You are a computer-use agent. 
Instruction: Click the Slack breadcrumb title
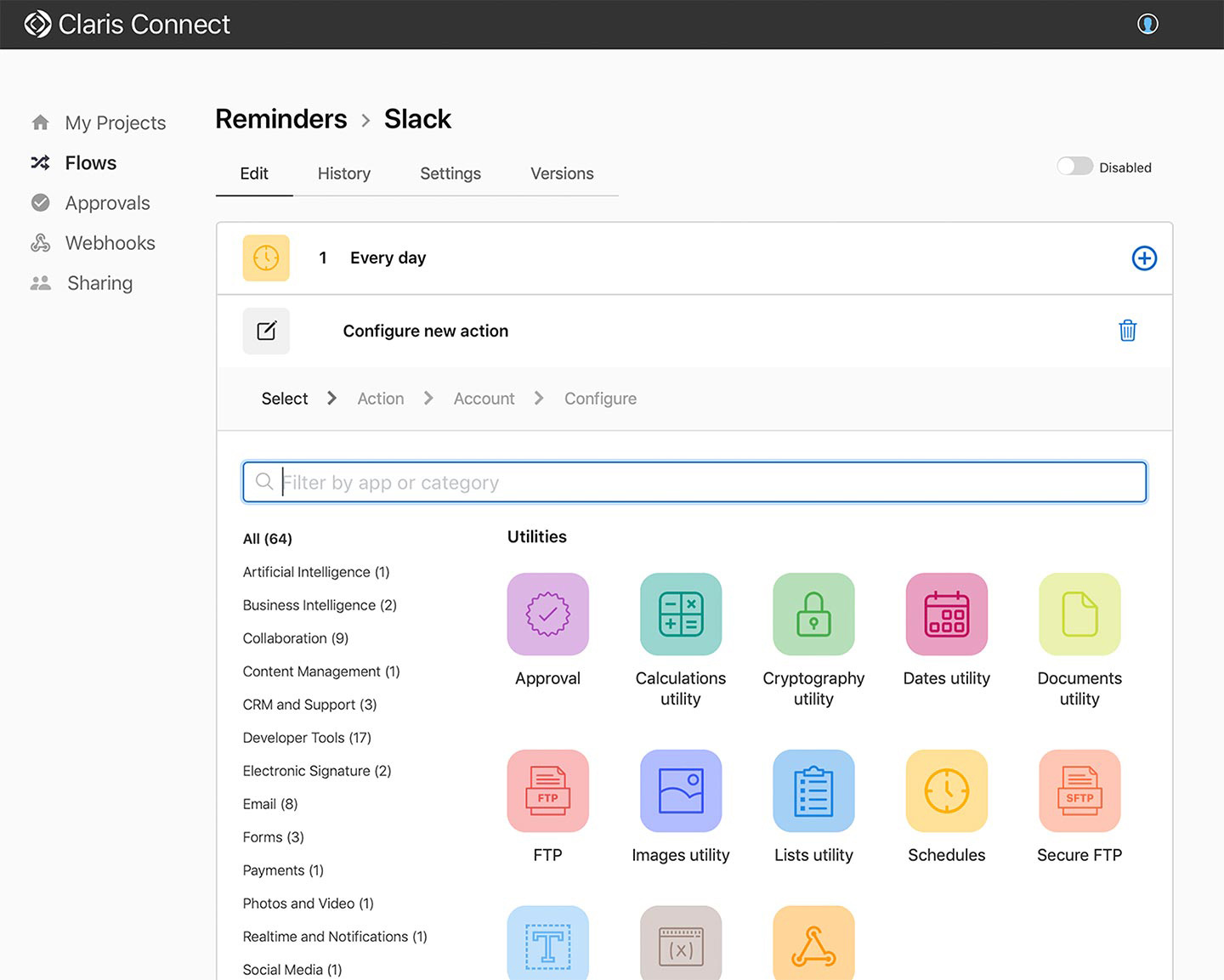tap(417, 119)
